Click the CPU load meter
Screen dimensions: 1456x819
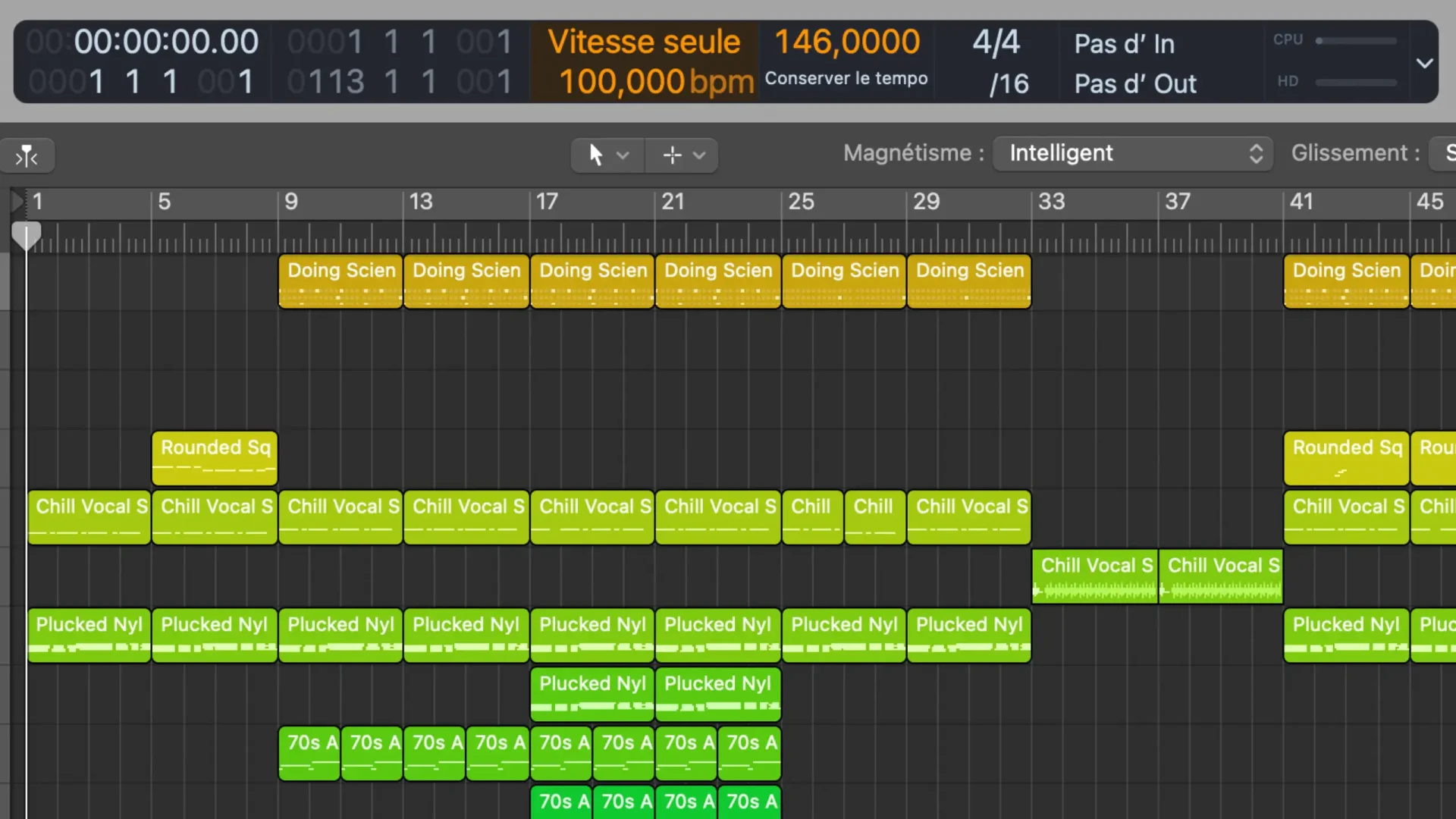pyautogui.click(x=1357, y=41)
